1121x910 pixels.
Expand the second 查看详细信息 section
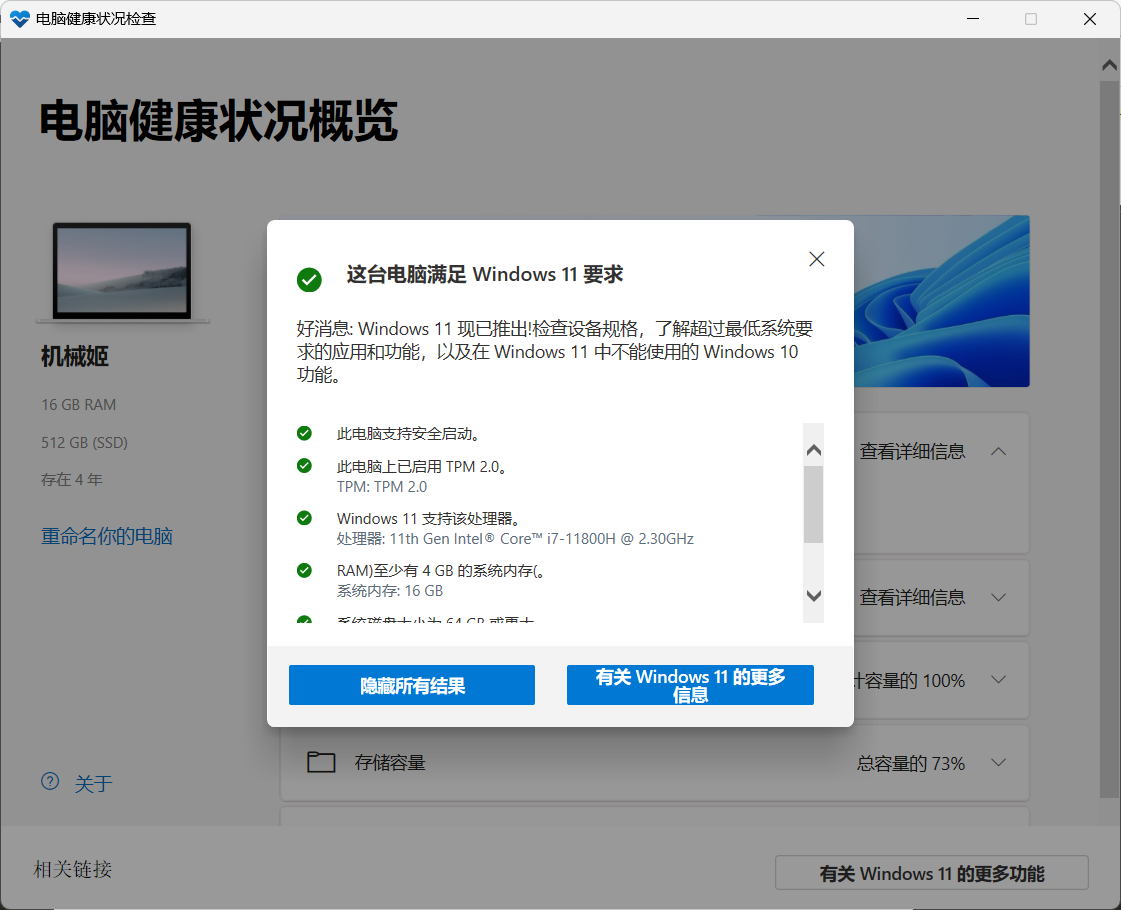(x=998, y=597)
